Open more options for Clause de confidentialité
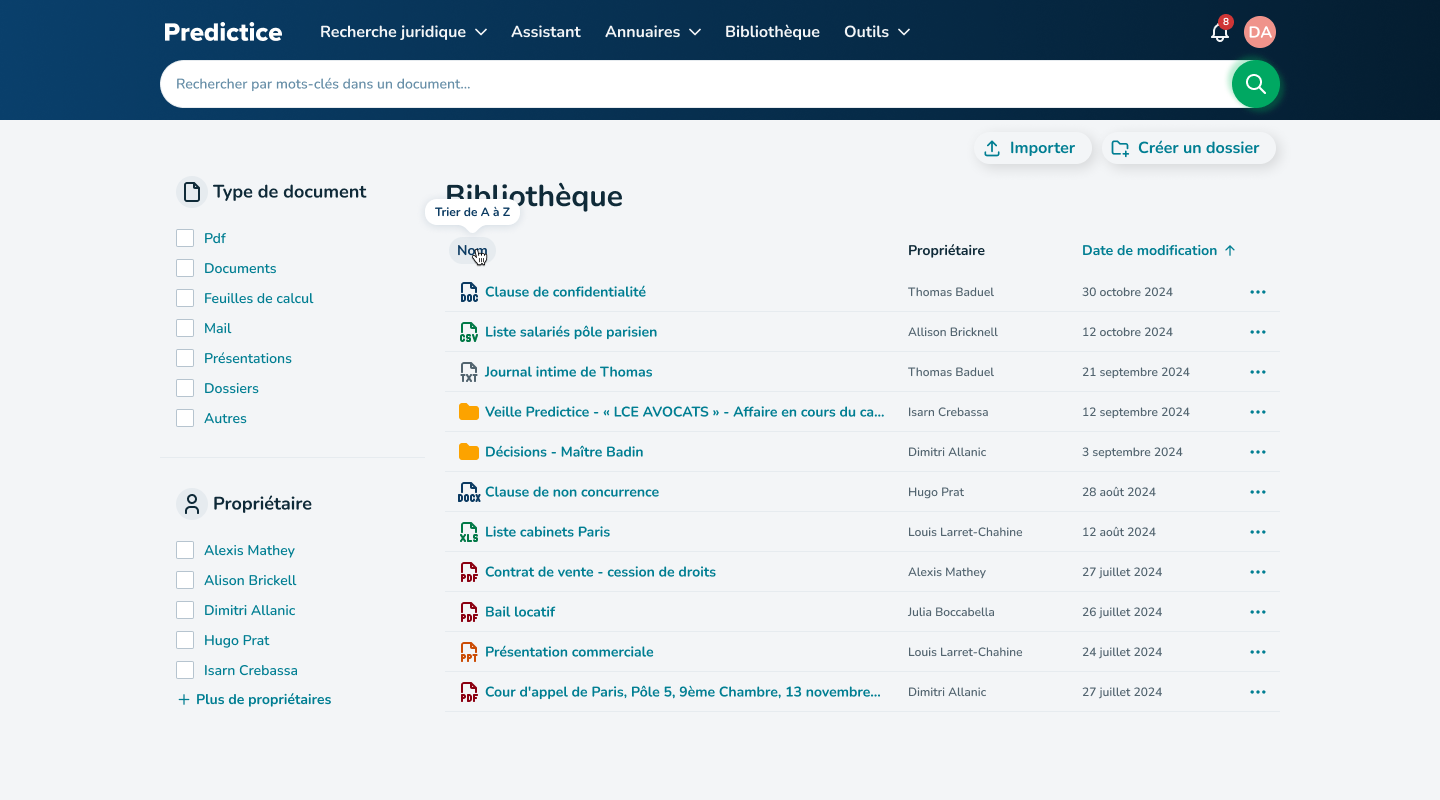 [1258, 292]
